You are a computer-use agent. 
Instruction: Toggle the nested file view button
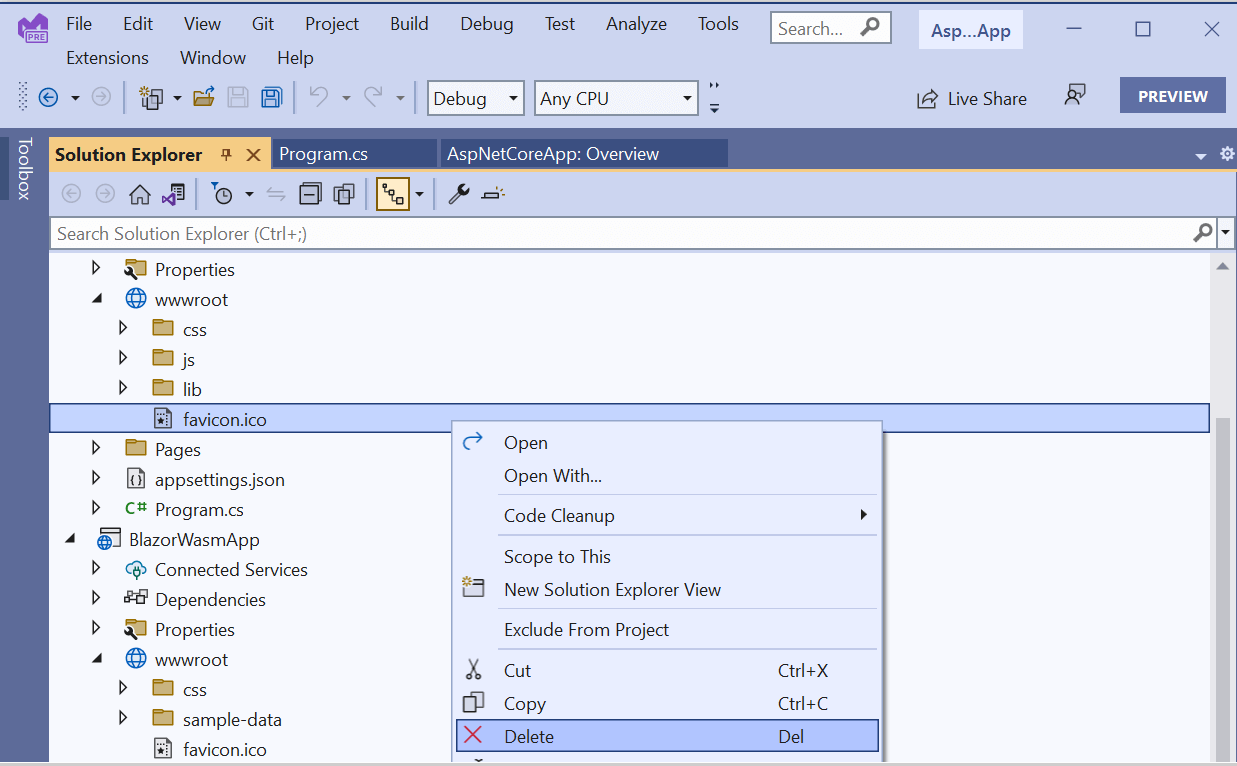393,194
